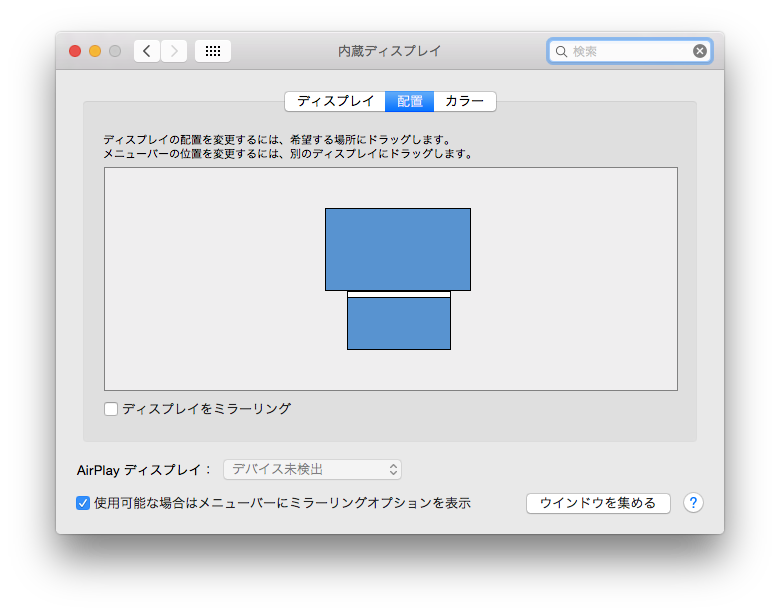Open the AirPlay ディスプレイ dropdown
780x614 pixels.
click(x=312, y=469)
